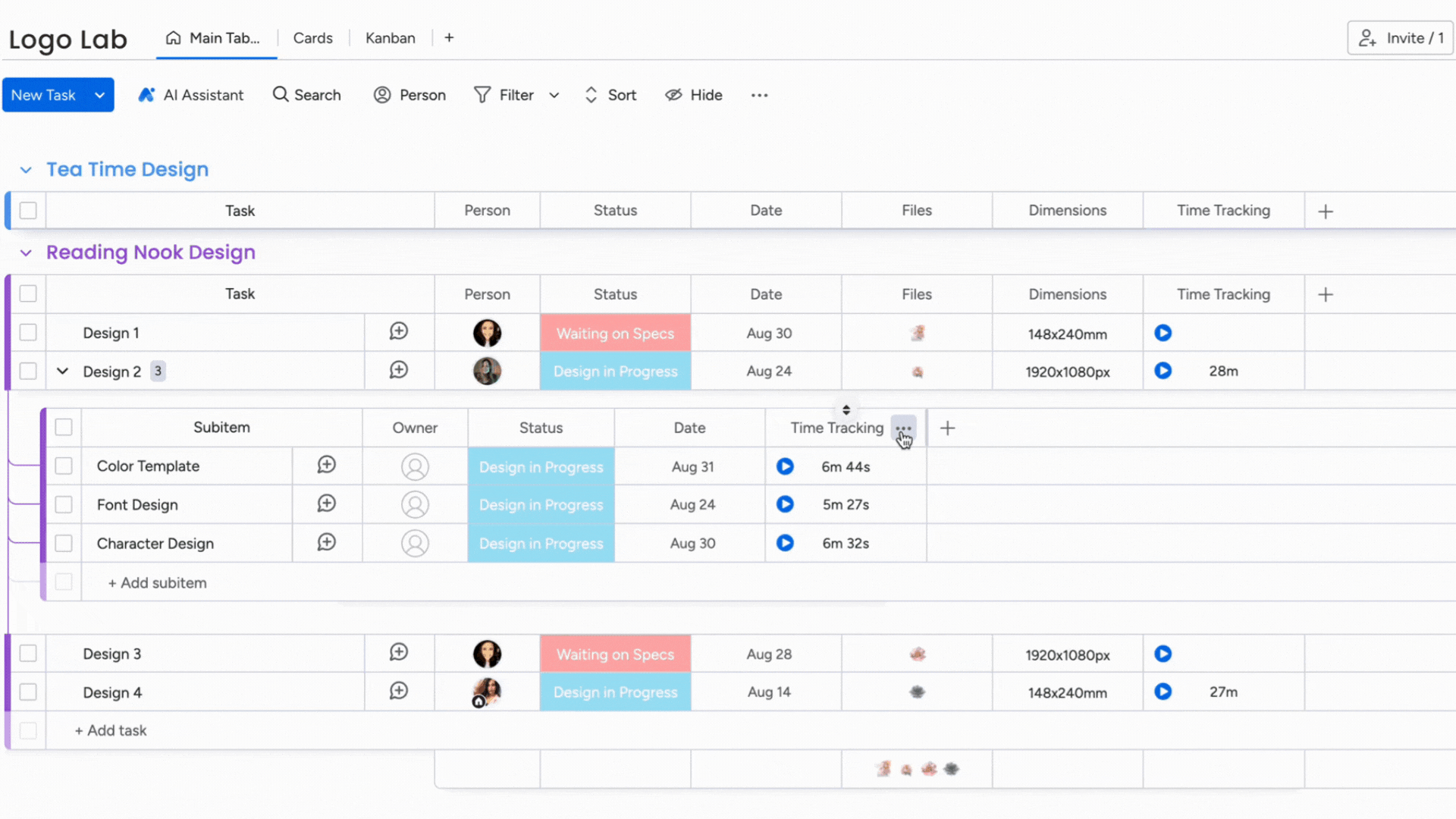This screenshot has height=819, width=1456.
Task: Click the time tracking play icon for Character Design
Action: tap(785, 543)
